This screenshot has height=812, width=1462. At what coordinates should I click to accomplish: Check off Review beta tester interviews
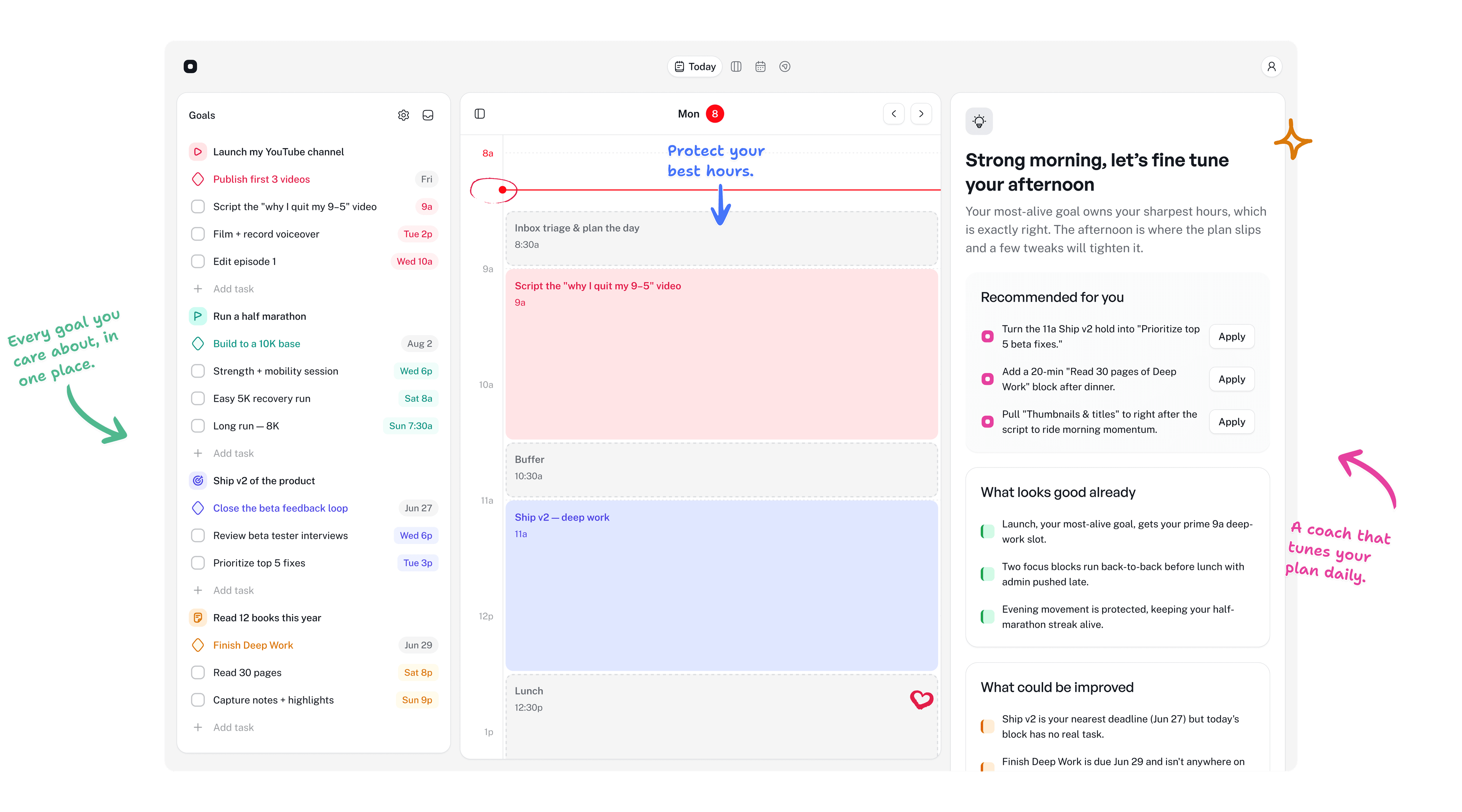tap(198, 535)
